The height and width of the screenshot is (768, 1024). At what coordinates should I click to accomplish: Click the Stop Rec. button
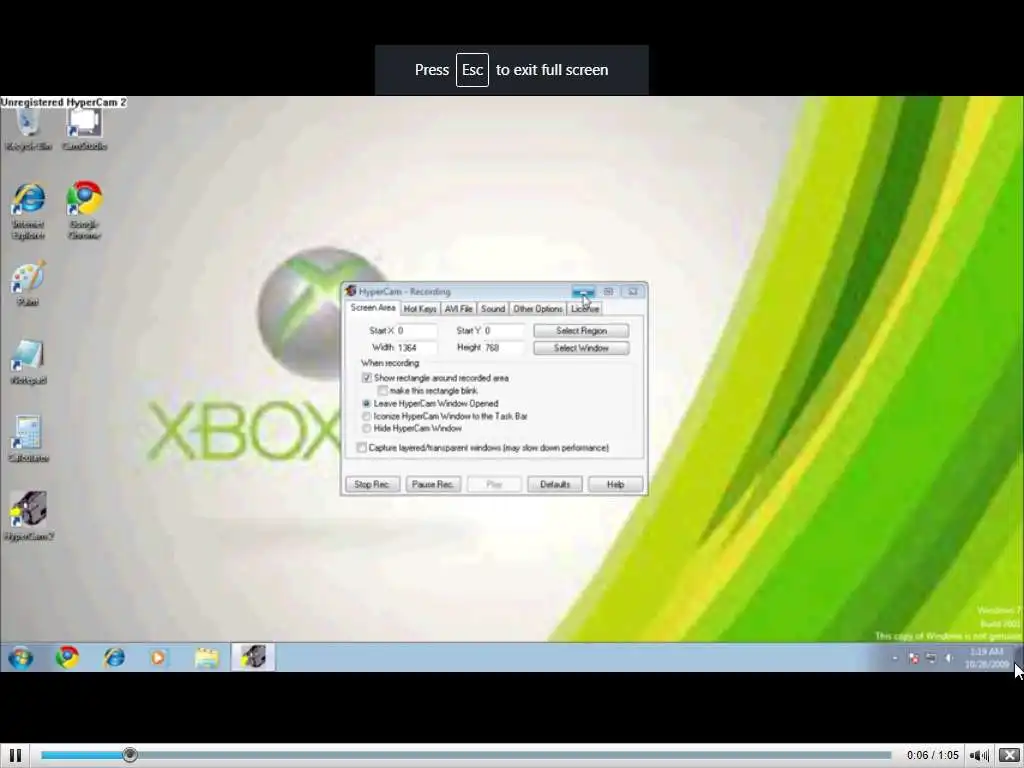372,484
